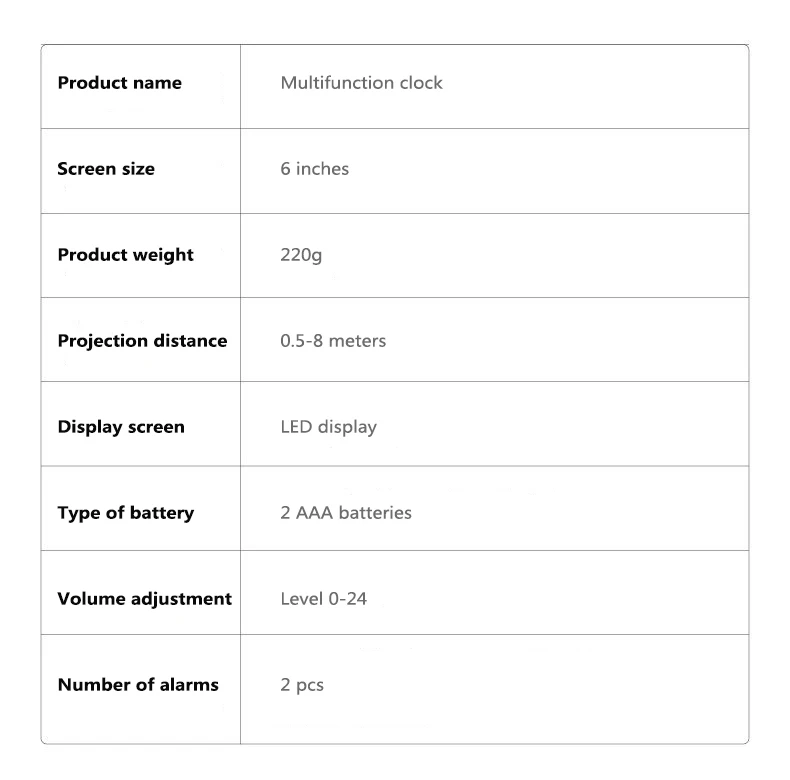Select the "Level 0-24" value
Viewport: 790px width, 780px height.
pos(323,599)
